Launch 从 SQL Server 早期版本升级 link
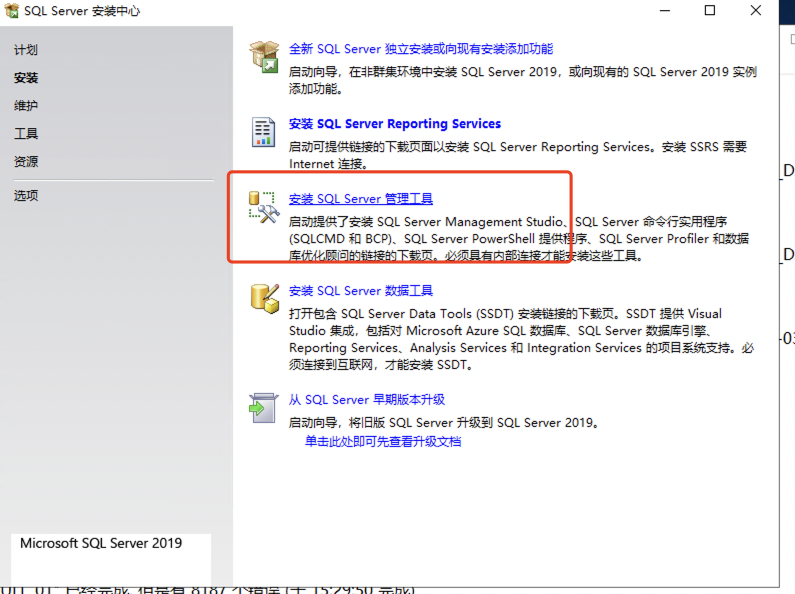This screenshot has height=594, width=795. (366, 400)
